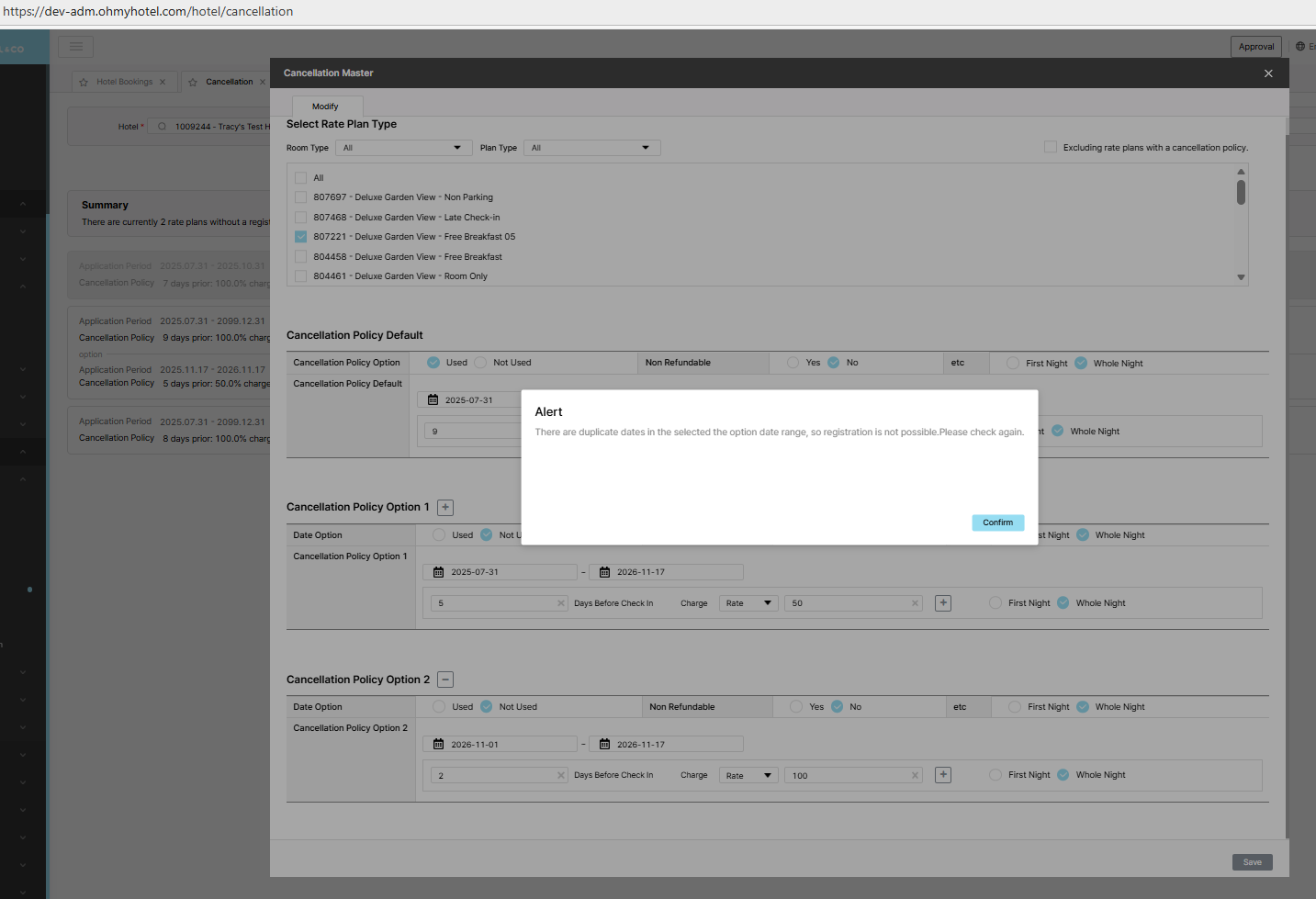Select Yes for Non Refundable in Option 2
Screen dimensions: 1316x899
[x=796, y=707]
